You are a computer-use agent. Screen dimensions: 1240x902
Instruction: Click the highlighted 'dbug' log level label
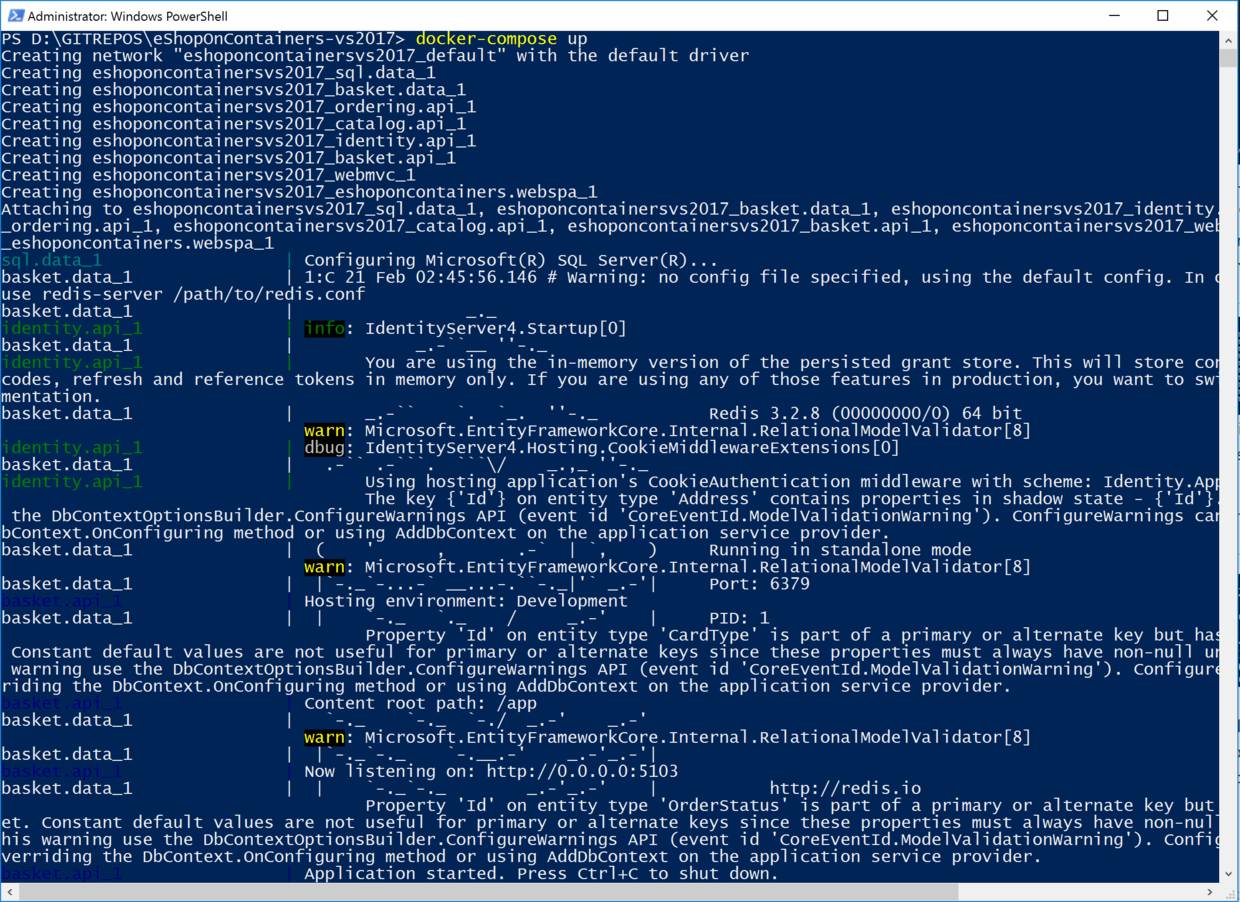coord(324,447)
